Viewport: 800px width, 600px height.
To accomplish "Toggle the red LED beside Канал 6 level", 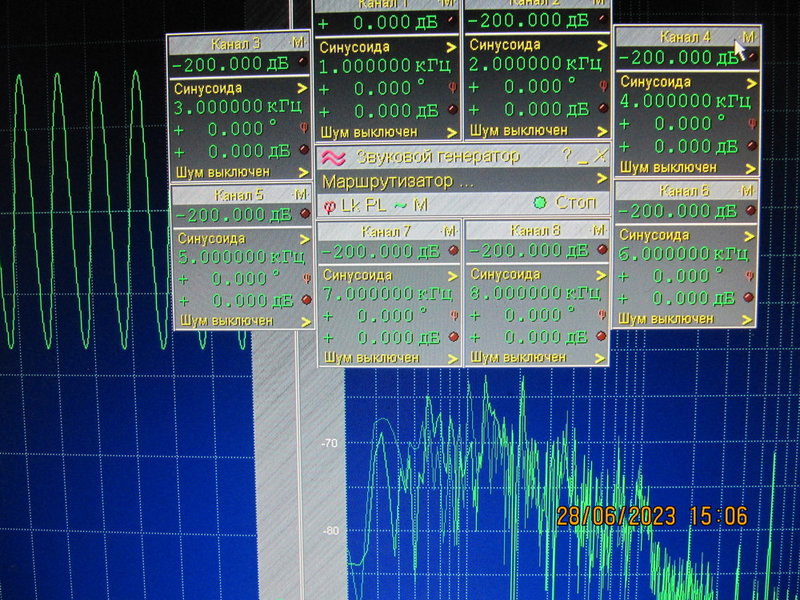I will 750,210.
